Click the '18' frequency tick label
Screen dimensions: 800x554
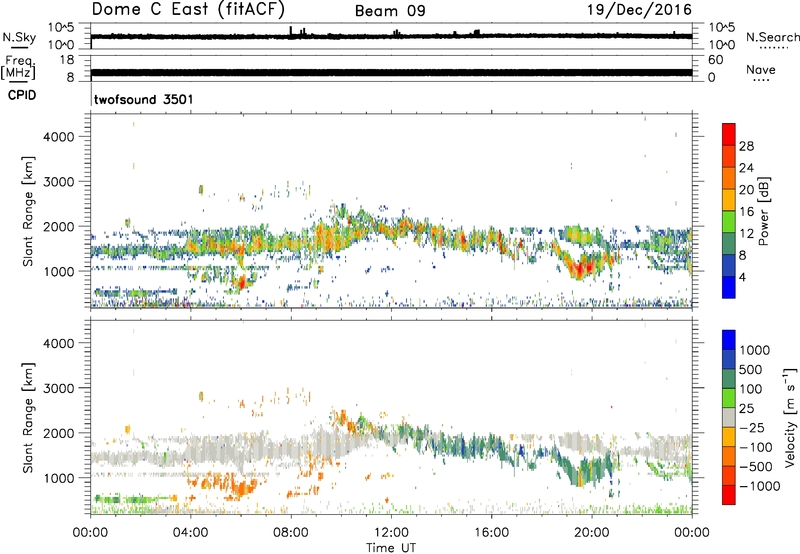point(67,60)
